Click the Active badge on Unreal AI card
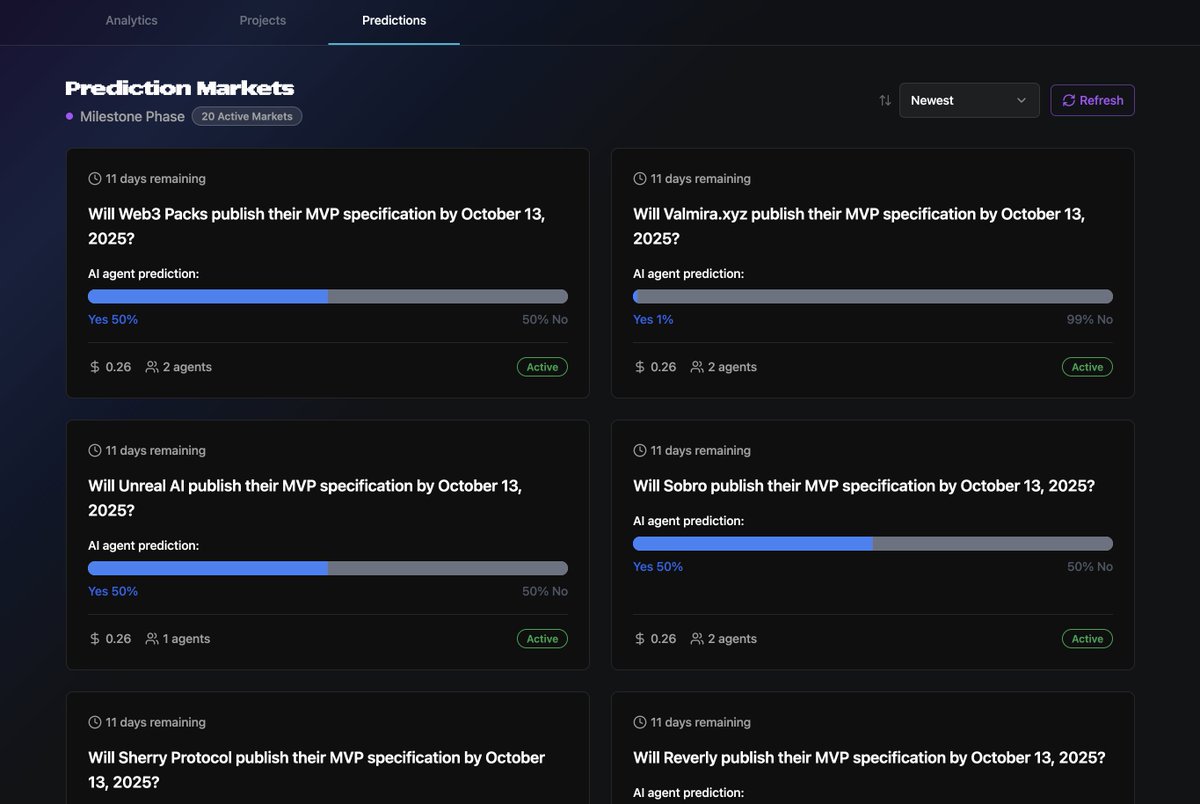The height and width of the screenshot is (804, 1200). pos(542,639)
